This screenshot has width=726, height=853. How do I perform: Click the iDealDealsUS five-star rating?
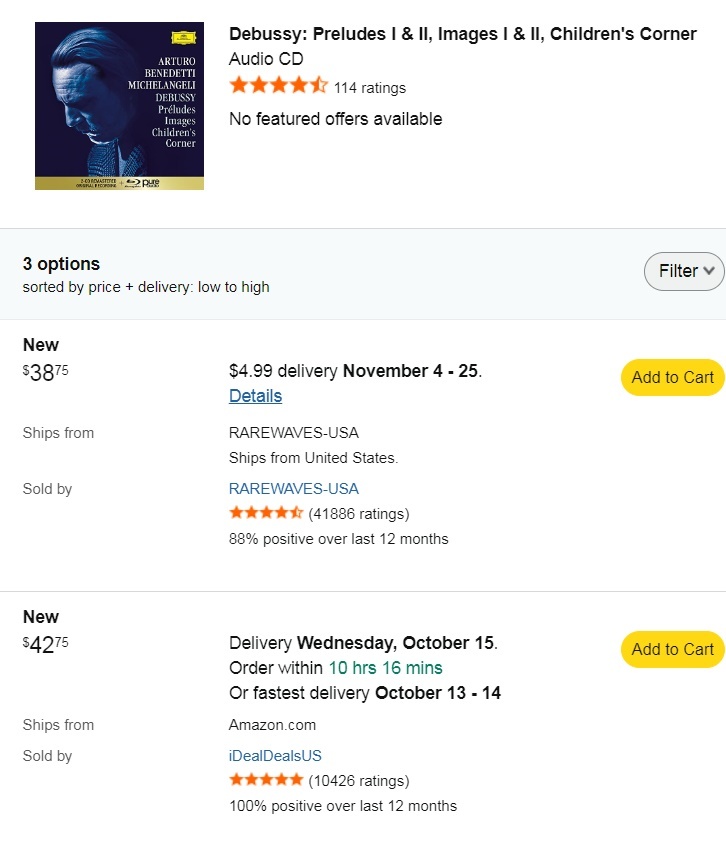[x=265, y=780]
